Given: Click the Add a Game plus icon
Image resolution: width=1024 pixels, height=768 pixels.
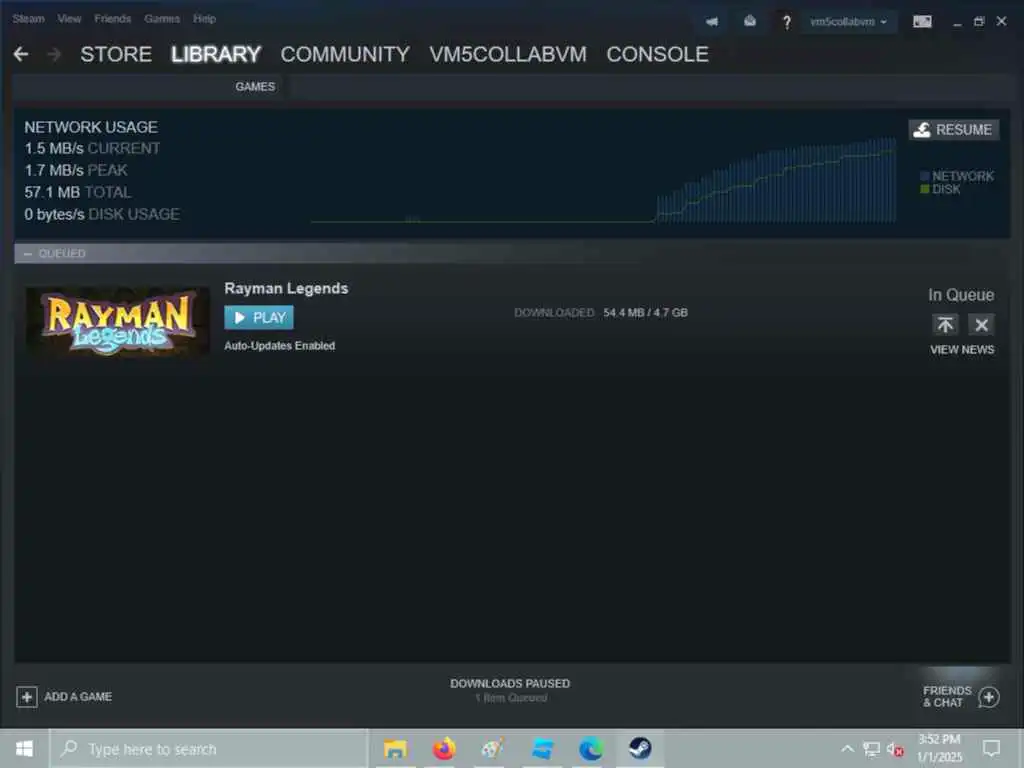Looking at the screenshot, I should [x=27, y=697].
